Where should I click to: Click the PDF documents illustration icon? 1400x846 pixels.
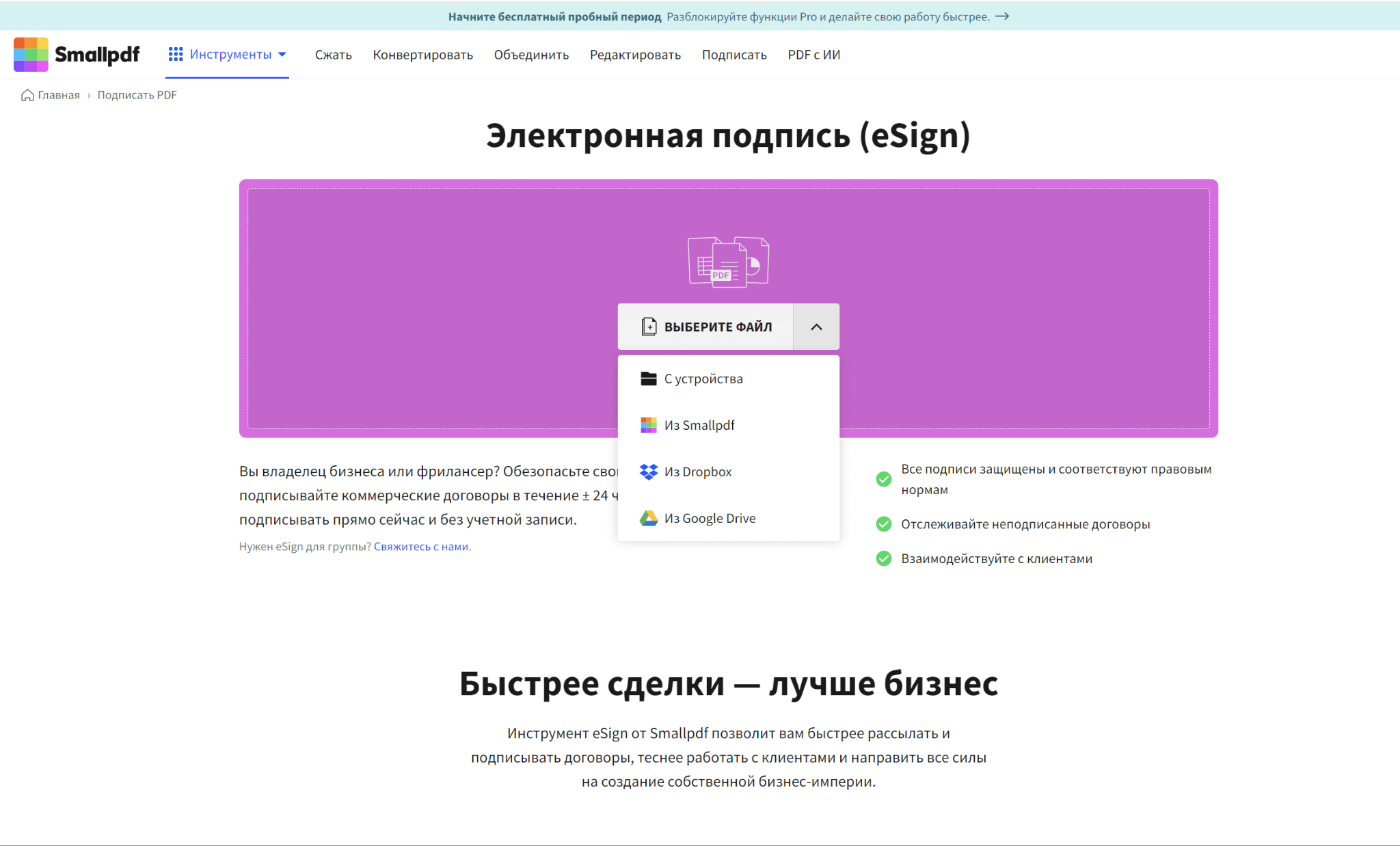(728, 262)
